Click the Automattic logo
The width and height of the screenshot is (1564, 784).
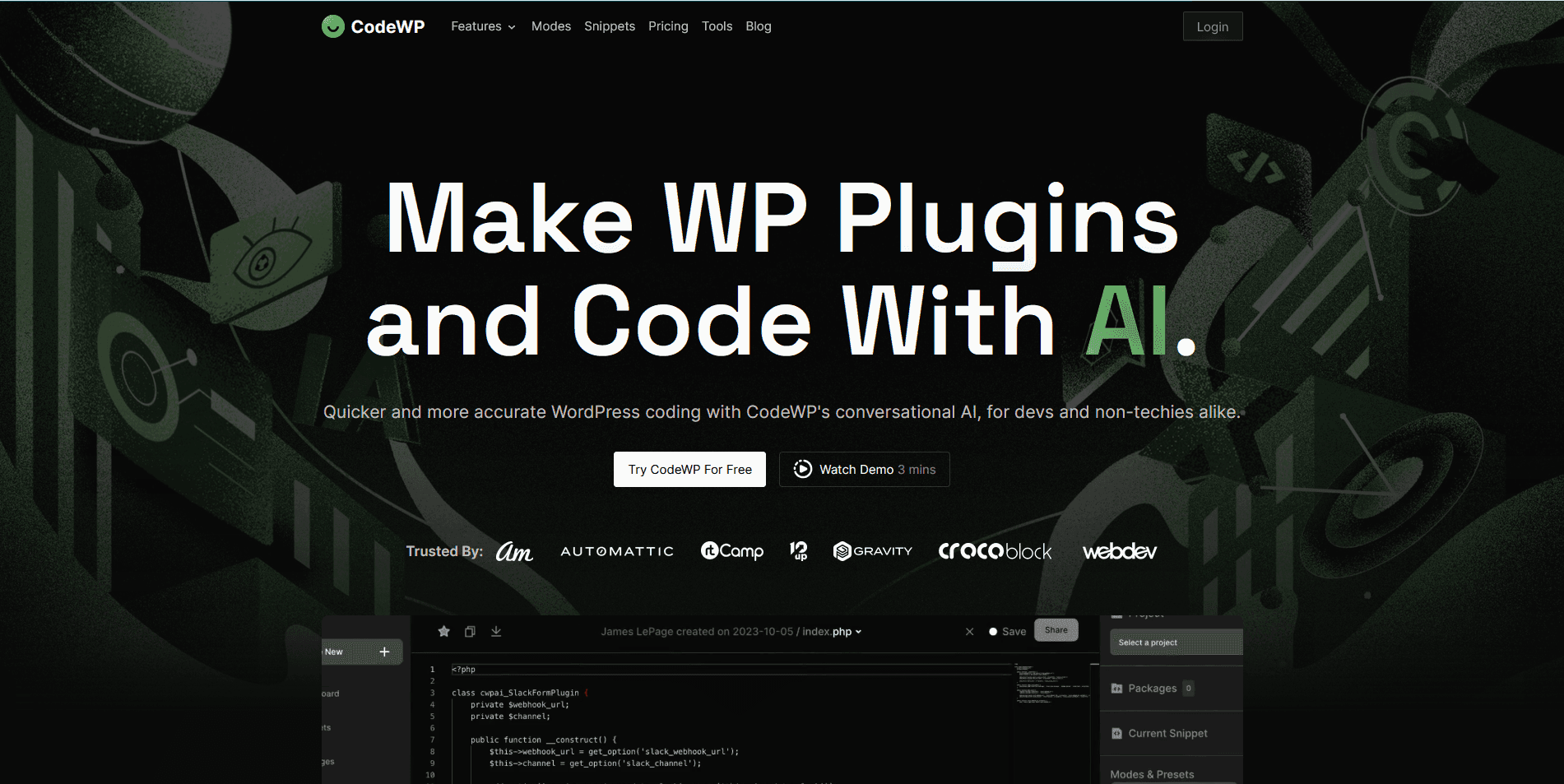(x=617, y=551)
